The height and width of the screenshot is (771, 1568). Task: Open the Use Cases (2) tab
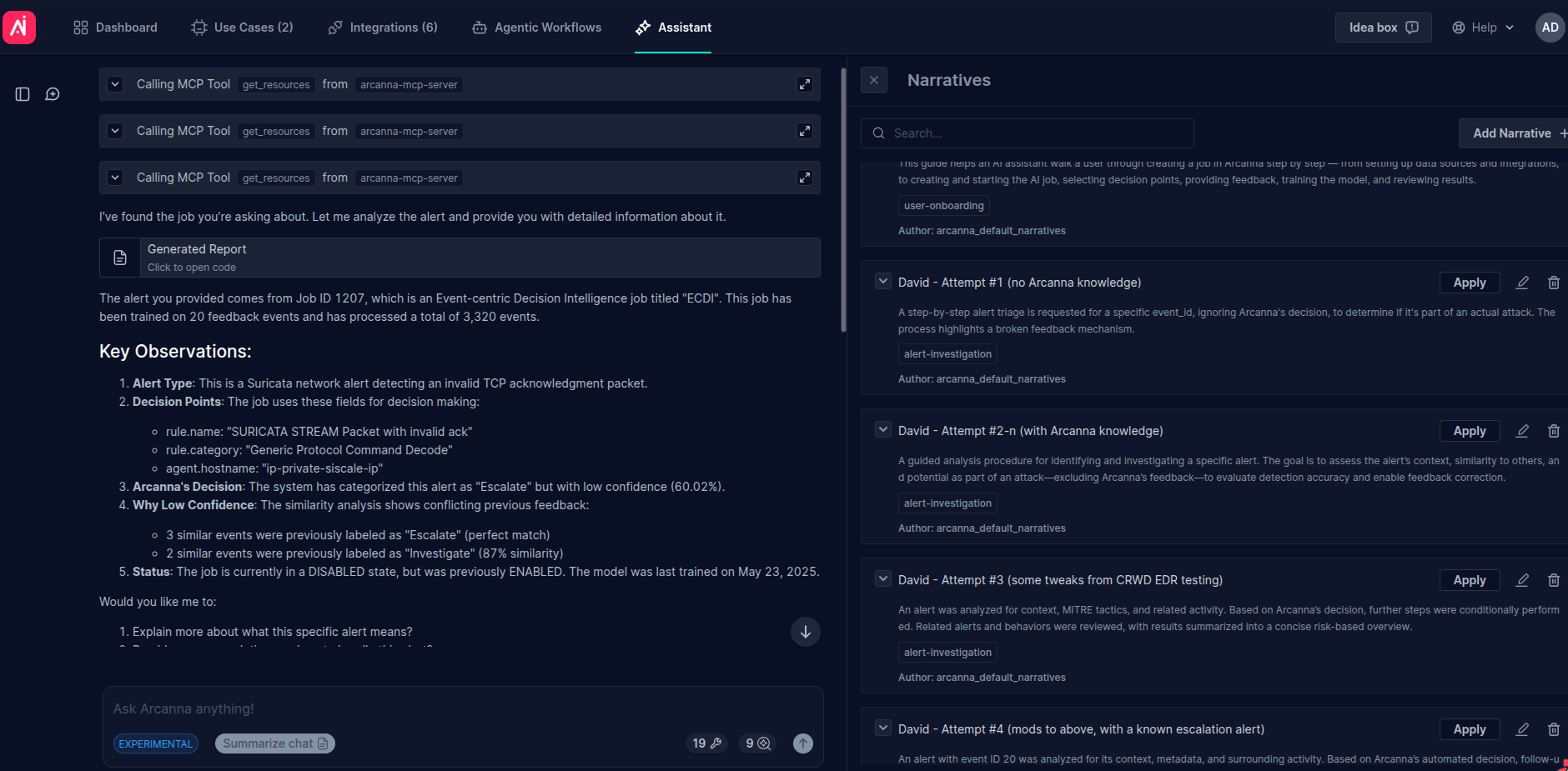pos(242,28)
